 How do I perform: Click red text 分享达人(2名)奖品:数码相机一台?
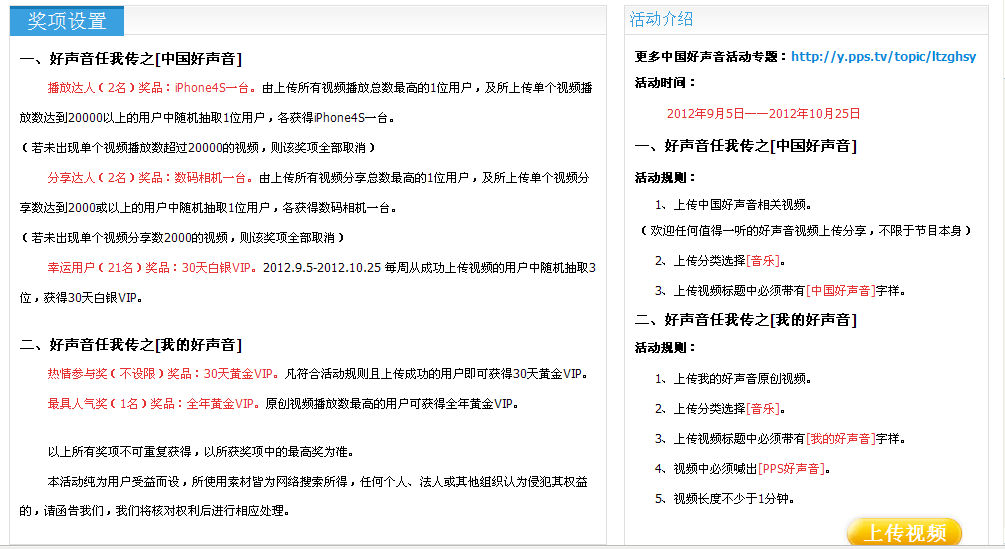pos(151,177)
